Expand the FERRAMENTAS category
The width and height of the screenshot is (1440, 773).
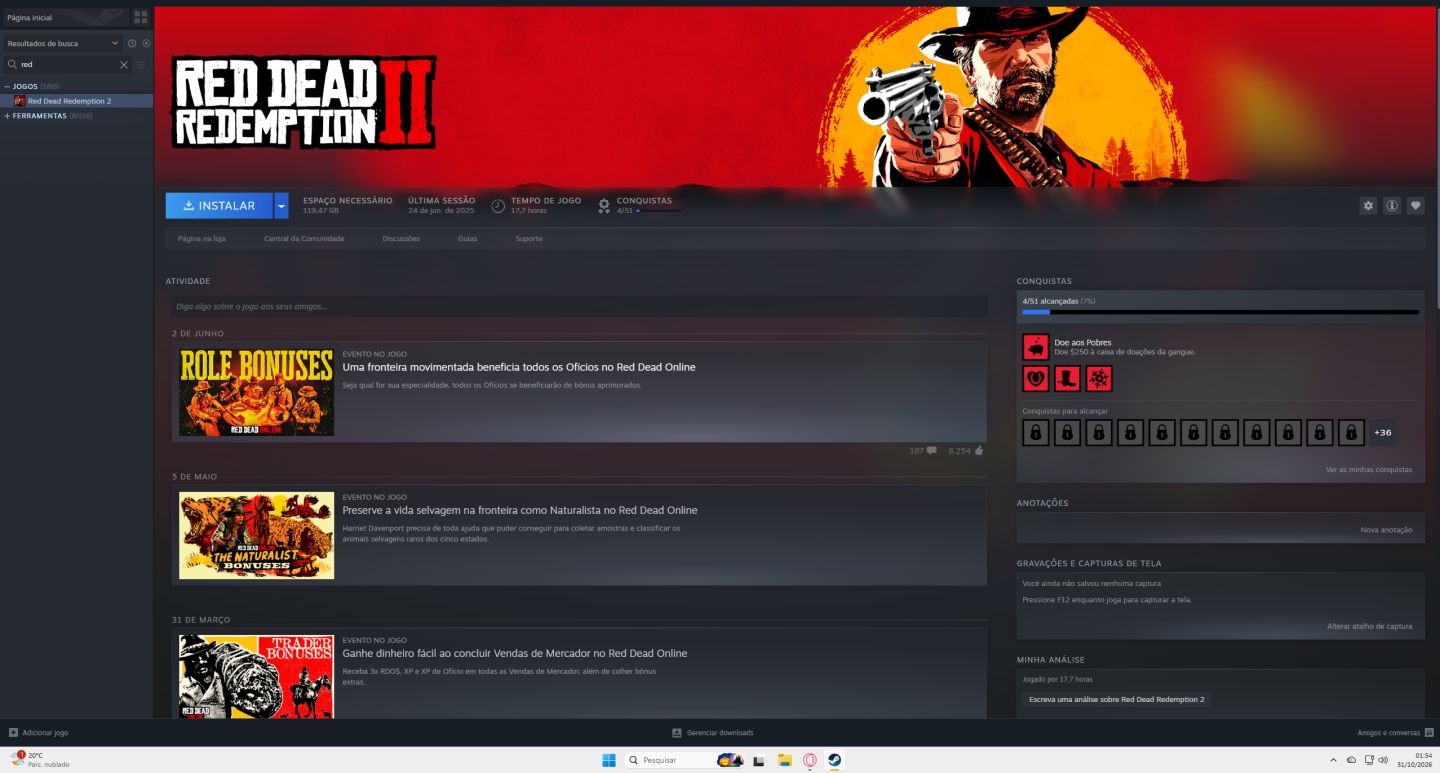[8, 116]
